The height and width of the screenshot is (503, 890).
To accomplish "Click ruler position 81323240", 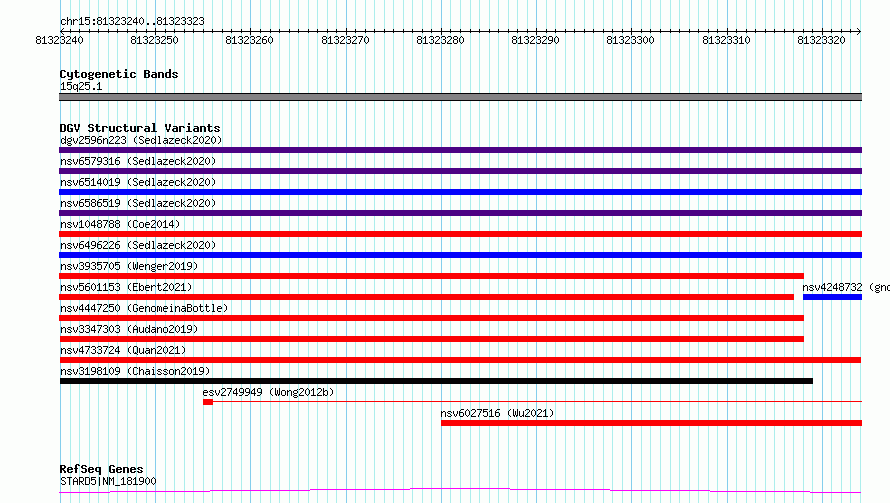I will (59, 40).
